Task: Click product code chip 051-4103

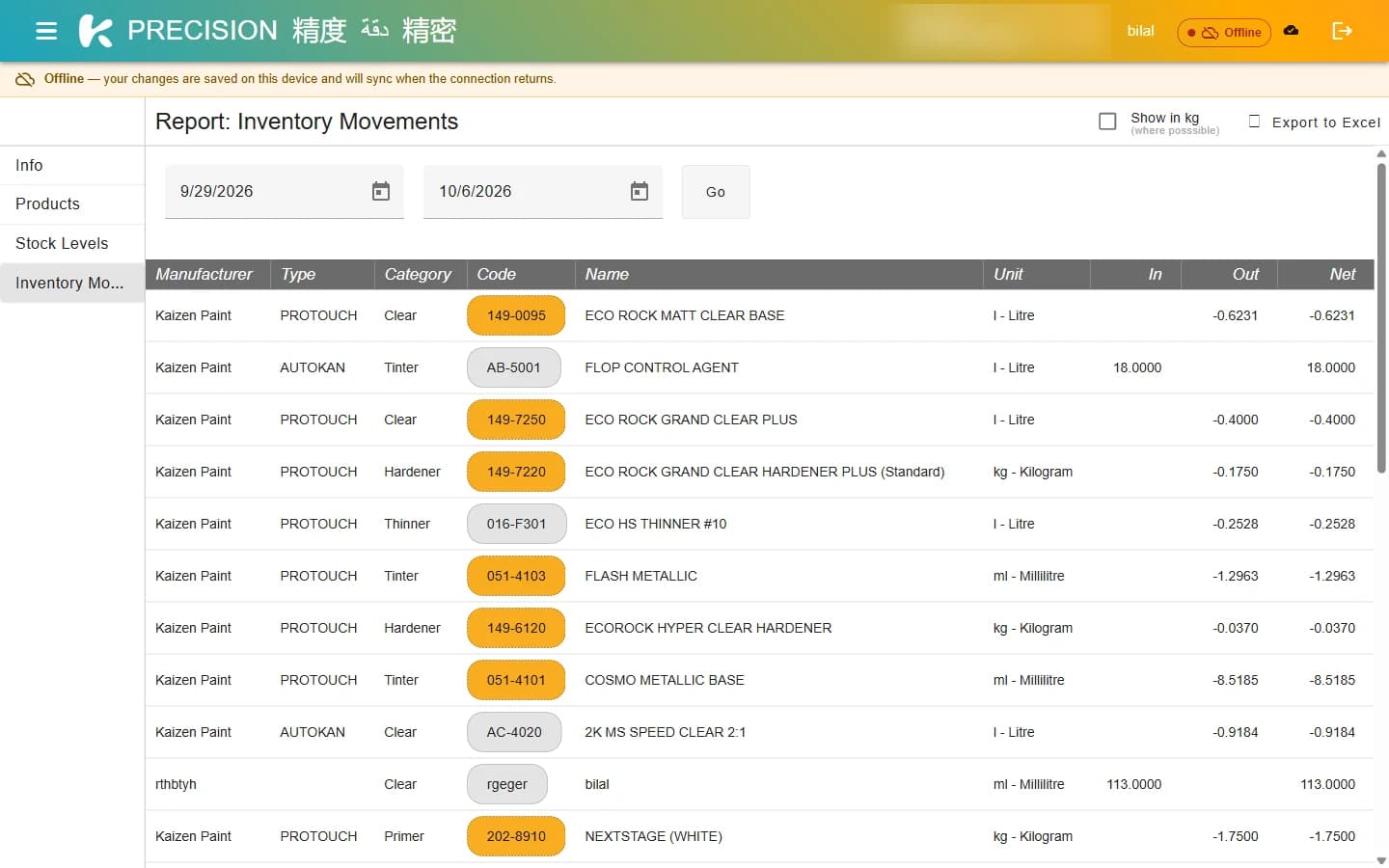Action: (516, 576)
